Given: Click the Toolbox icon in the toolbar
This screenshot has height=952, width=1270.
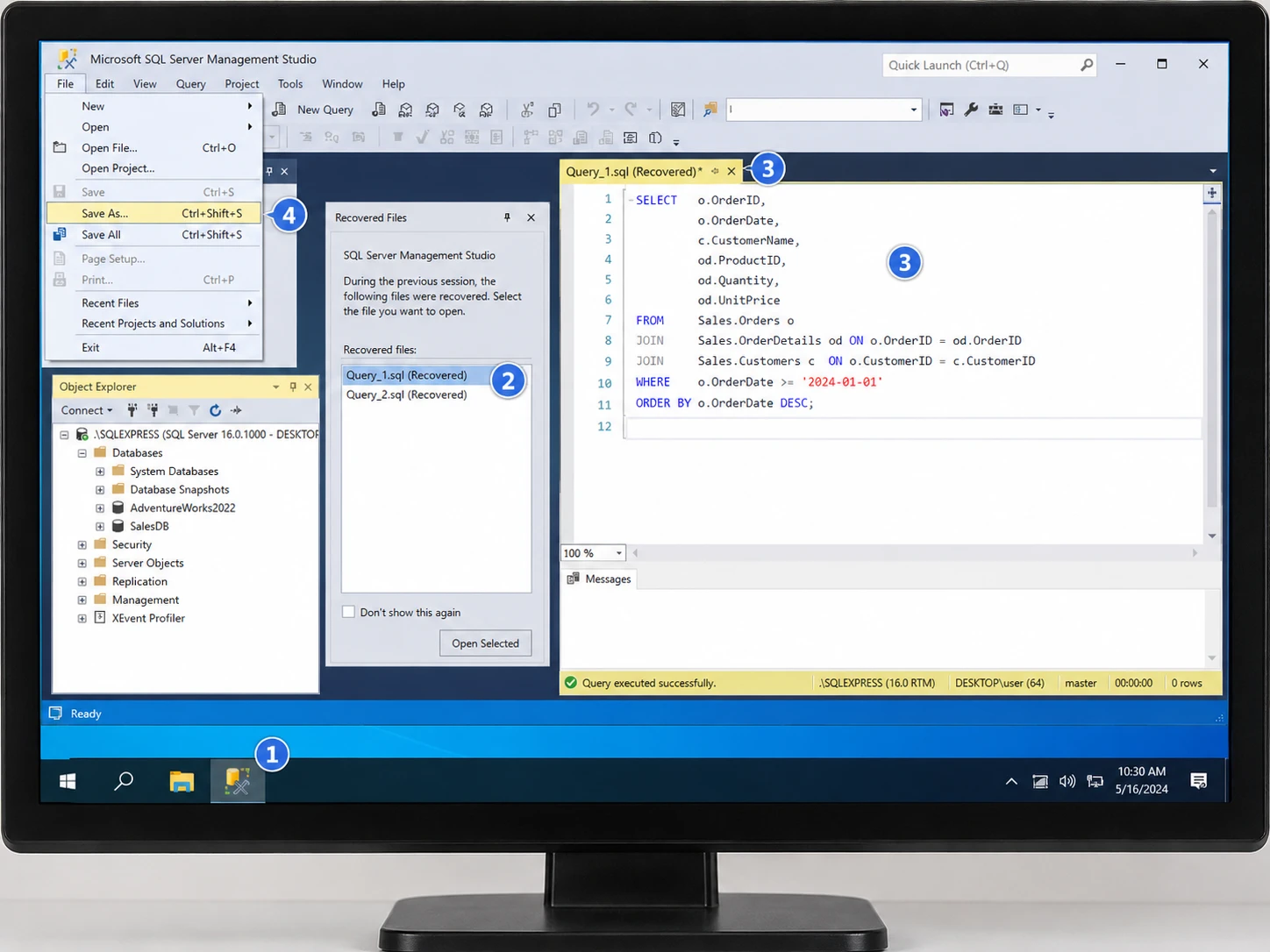Looking at the screenshot, I should tap(995, 110).
